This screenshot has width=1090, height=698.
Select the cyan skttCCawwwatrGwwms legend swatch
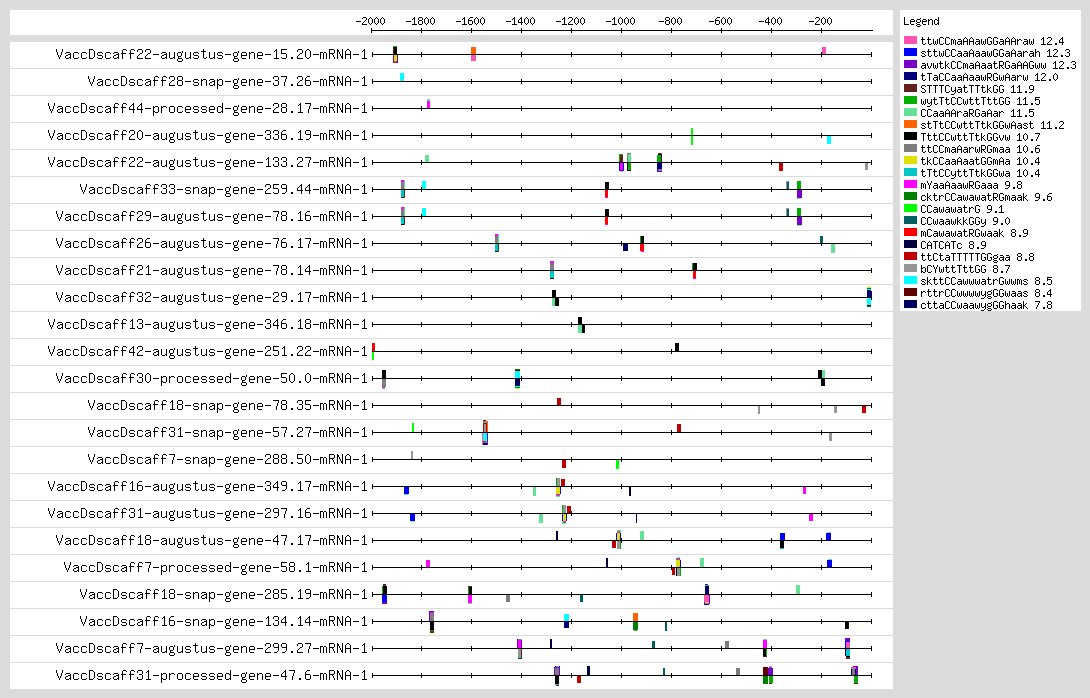coord(909,281)
